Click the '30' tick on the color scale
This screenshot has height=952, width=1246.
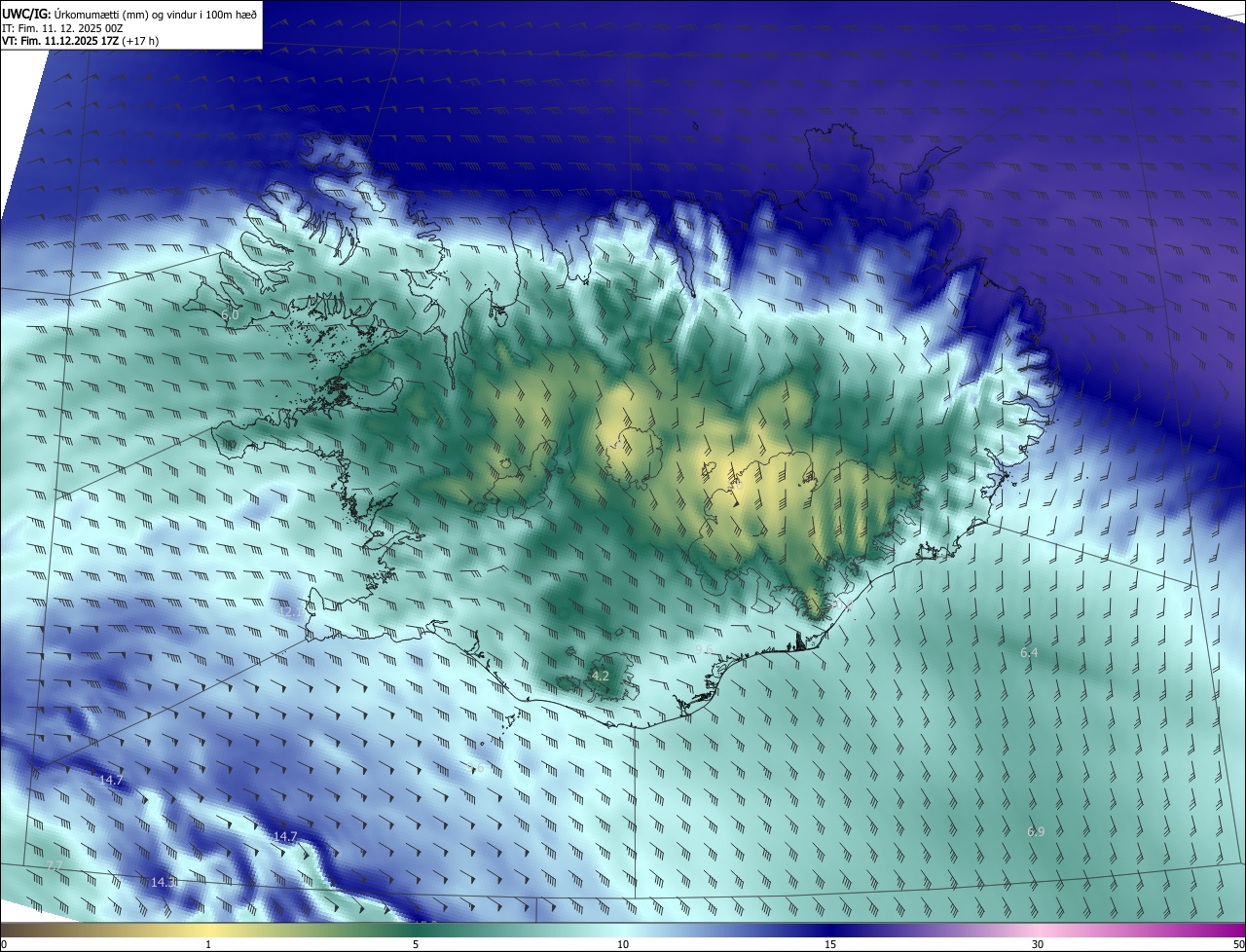1038,945
